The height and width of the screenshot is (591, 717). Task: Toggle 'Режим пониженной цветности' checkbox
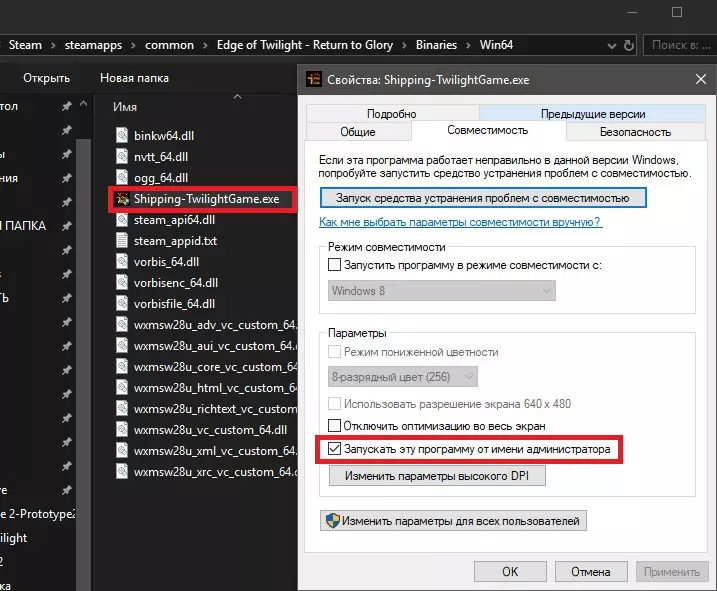334,352
